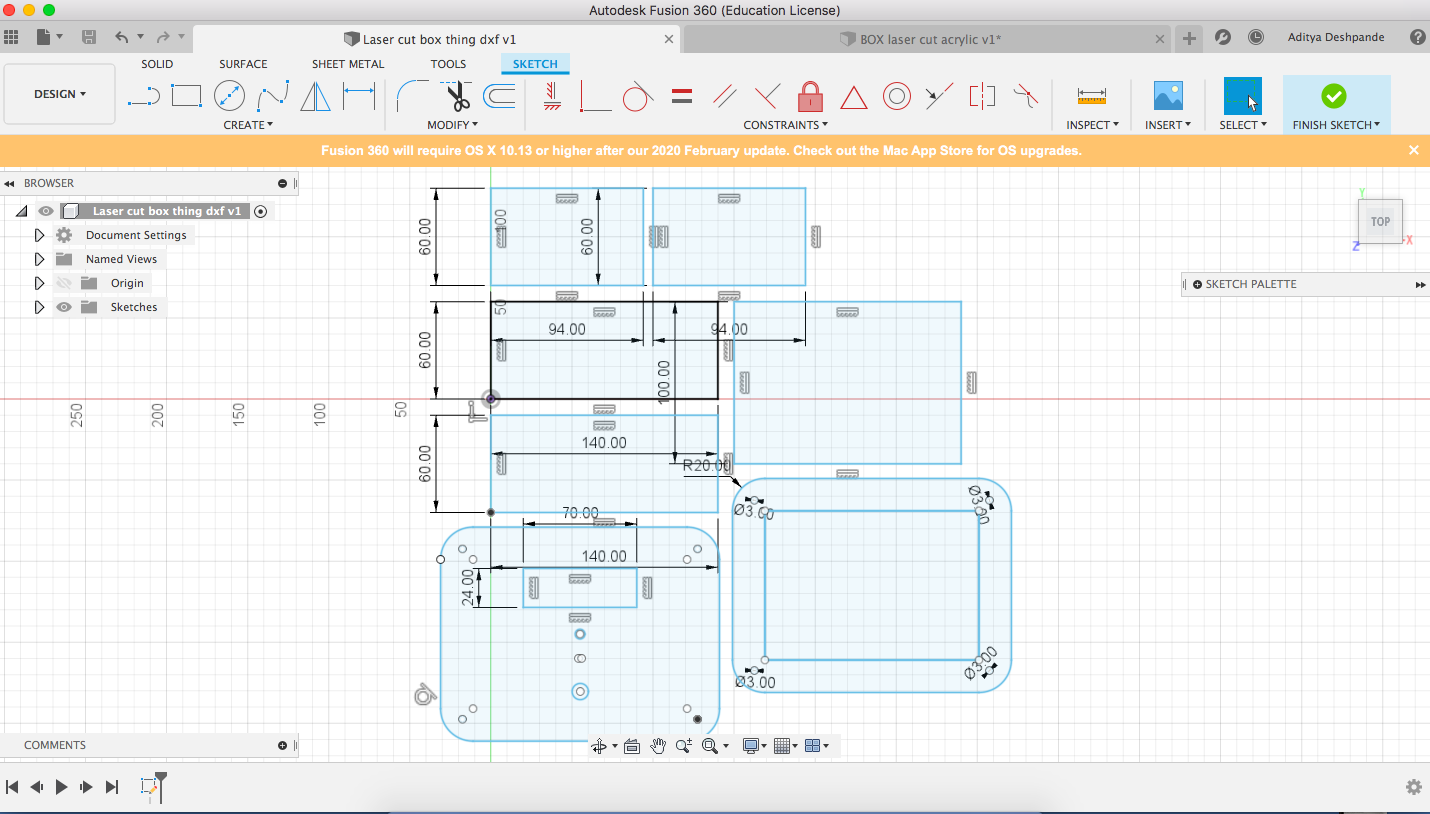Apply the Parallel constraint

(724, 96)
